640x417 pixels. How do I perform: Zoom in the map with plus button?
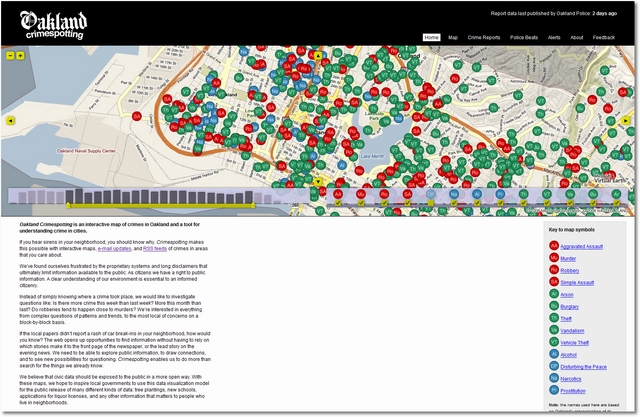tap(20, 56)
